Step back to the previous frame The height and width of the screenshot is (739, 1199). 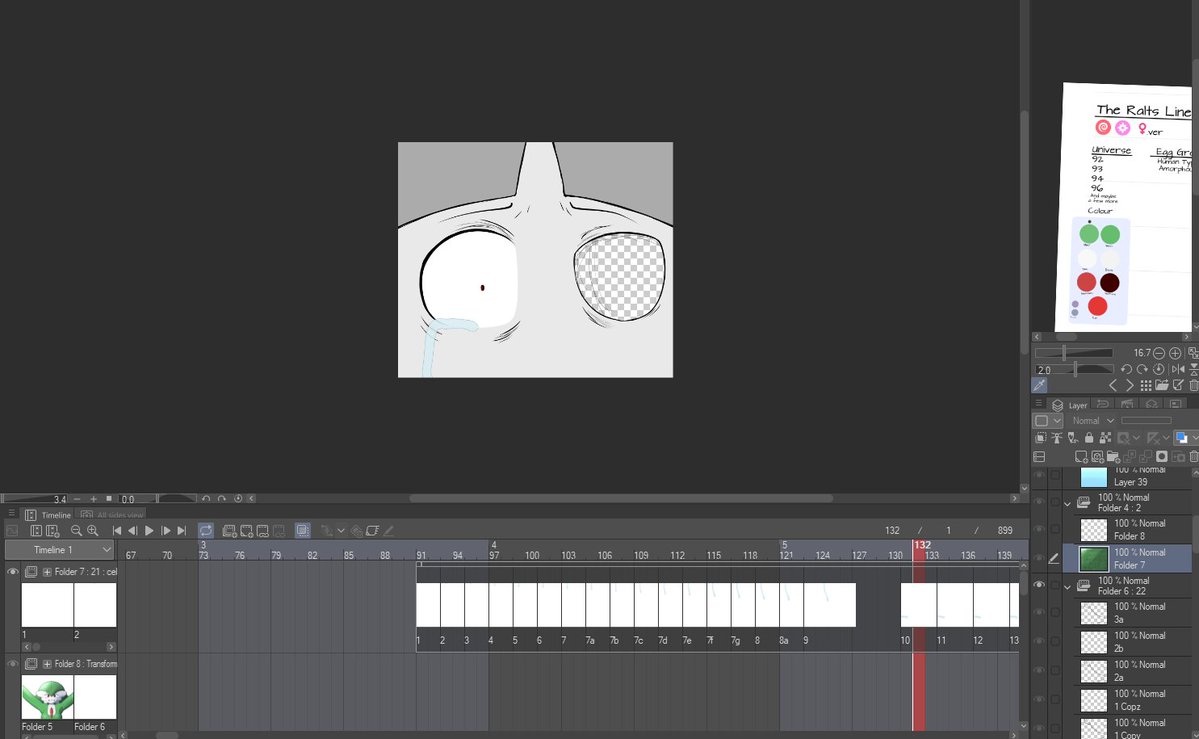pyautogui.click(x=132, y=530)
